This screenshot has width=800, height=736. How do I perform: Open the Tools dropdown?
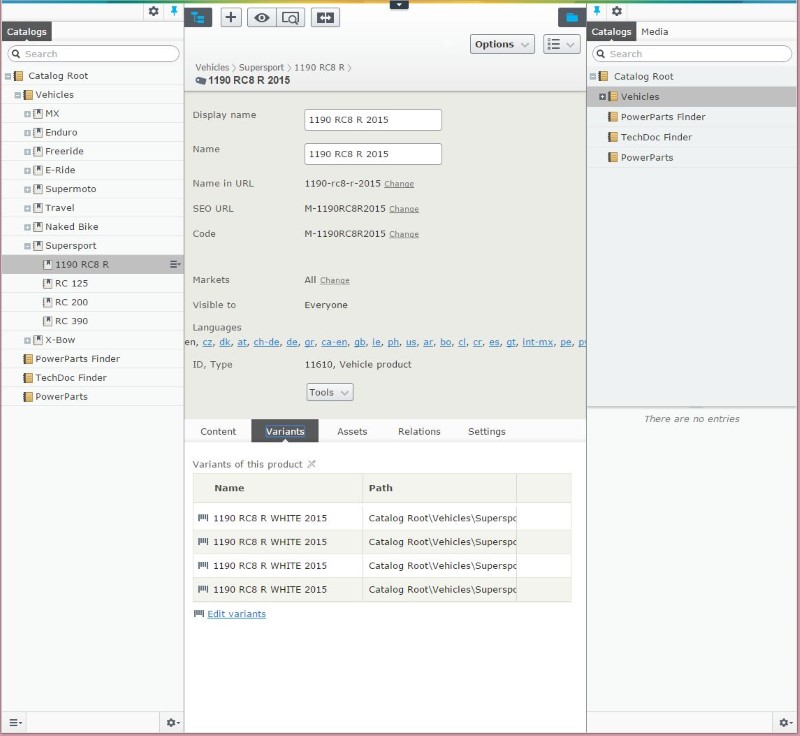pyautogui.click(x=330, y=392)
